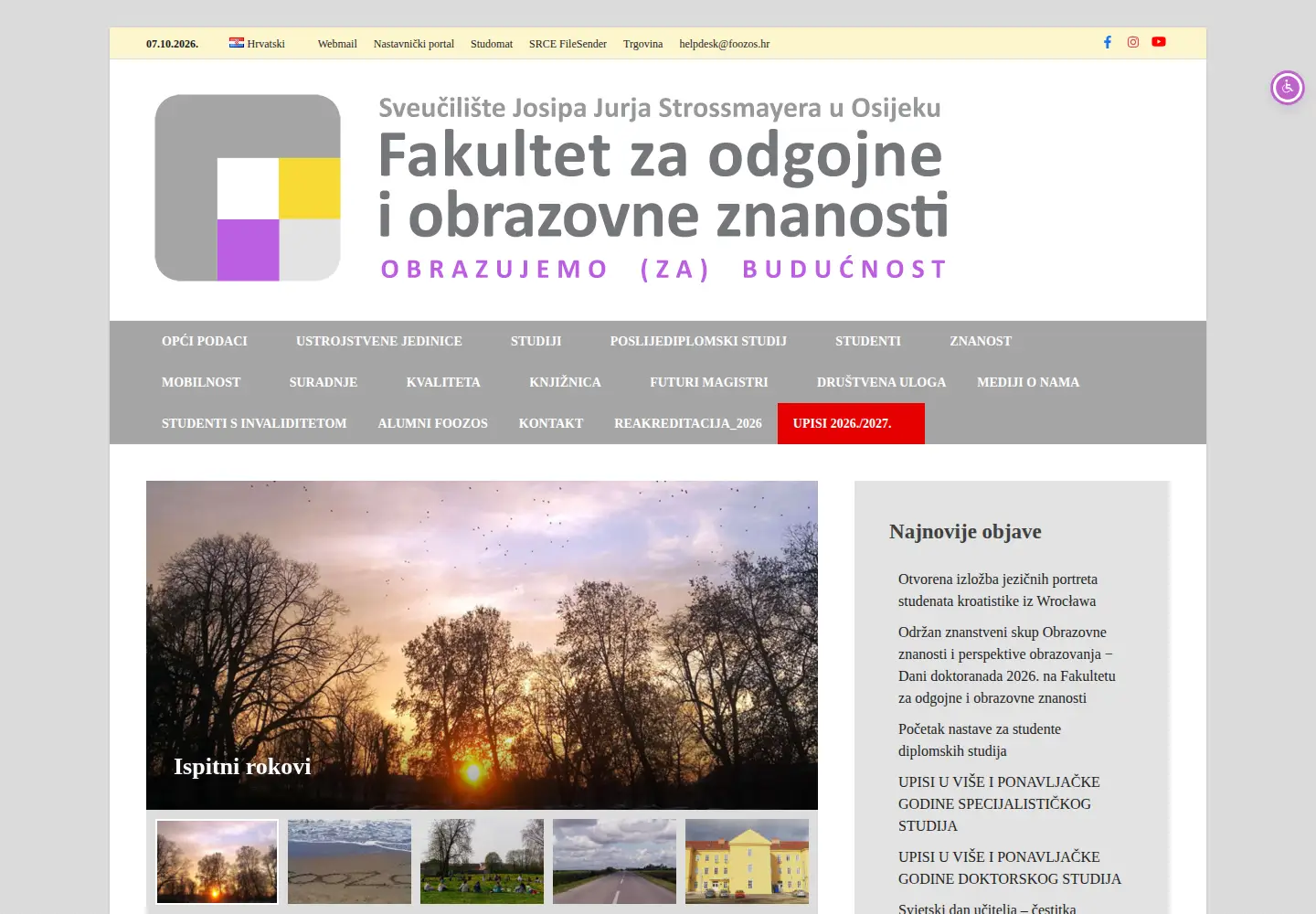
Task: Select ALUMNI FOOZOS menu item
Action: (x=433, y=423)
